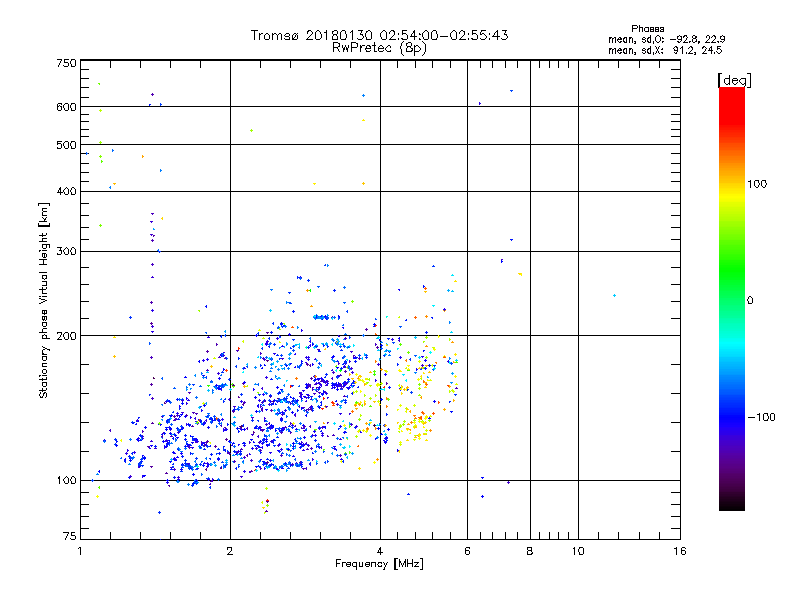The width and height of the screenshot is (800, 600).
Task: Click the 'mean, sd,X: 91.2, 24.5' line
Action: (x=665, y=50)
